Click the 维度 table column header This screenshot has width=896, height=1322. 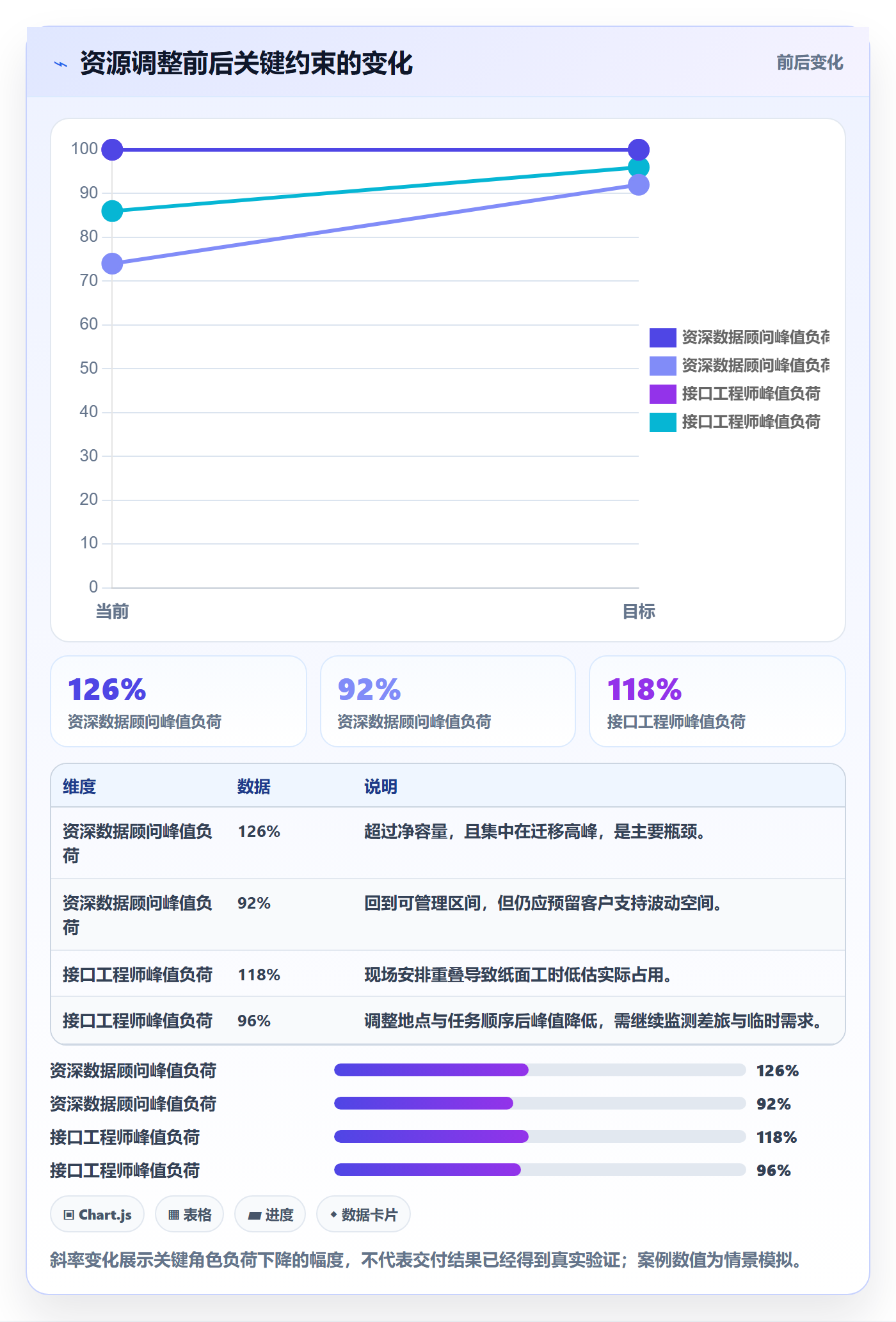pyautogui.click(x=79, y=786)
